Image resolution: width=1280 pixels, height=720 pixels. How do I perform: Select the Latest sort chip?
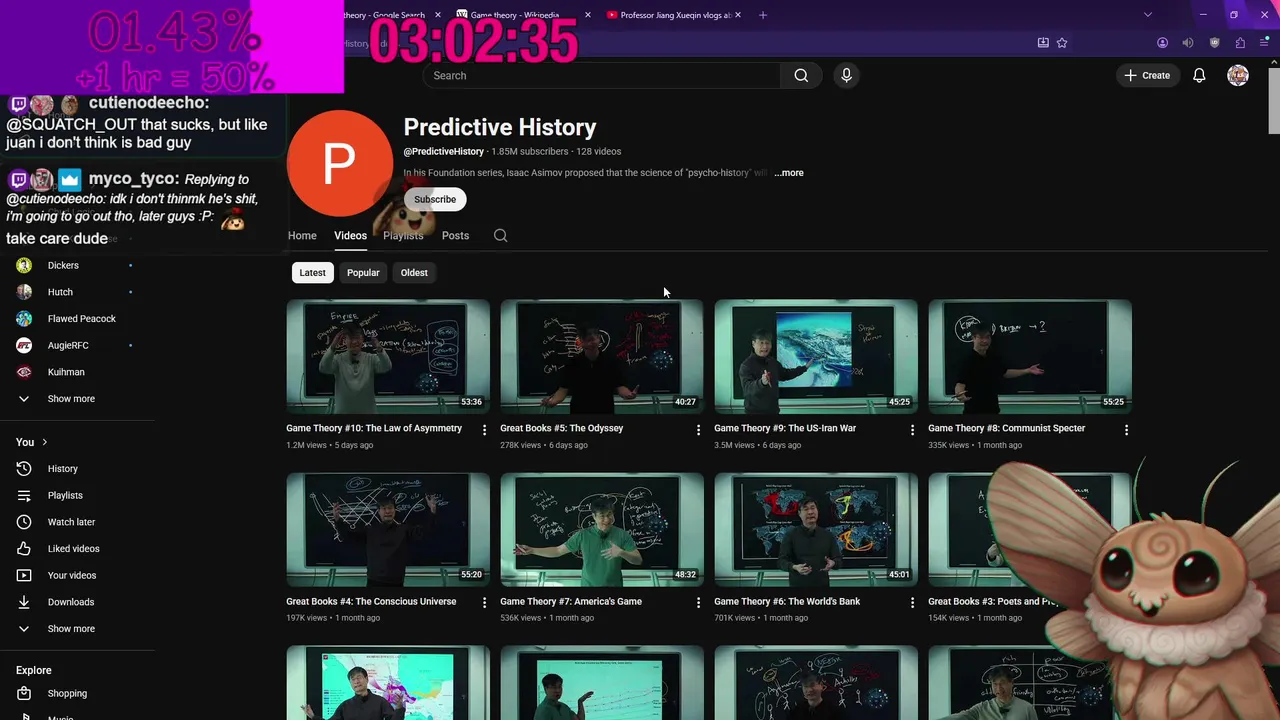[x=312, y=273]
